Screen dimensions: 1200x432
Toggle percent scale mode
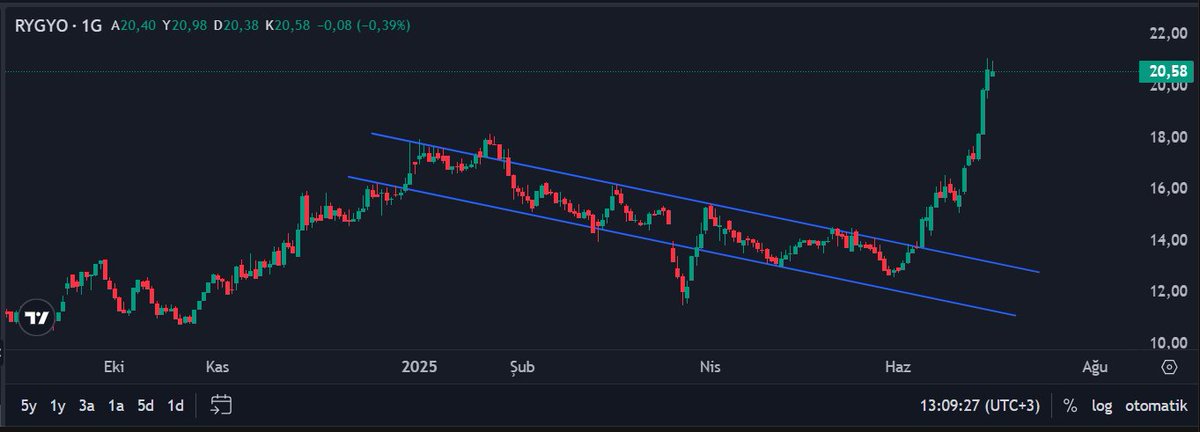pos(1070,406)
